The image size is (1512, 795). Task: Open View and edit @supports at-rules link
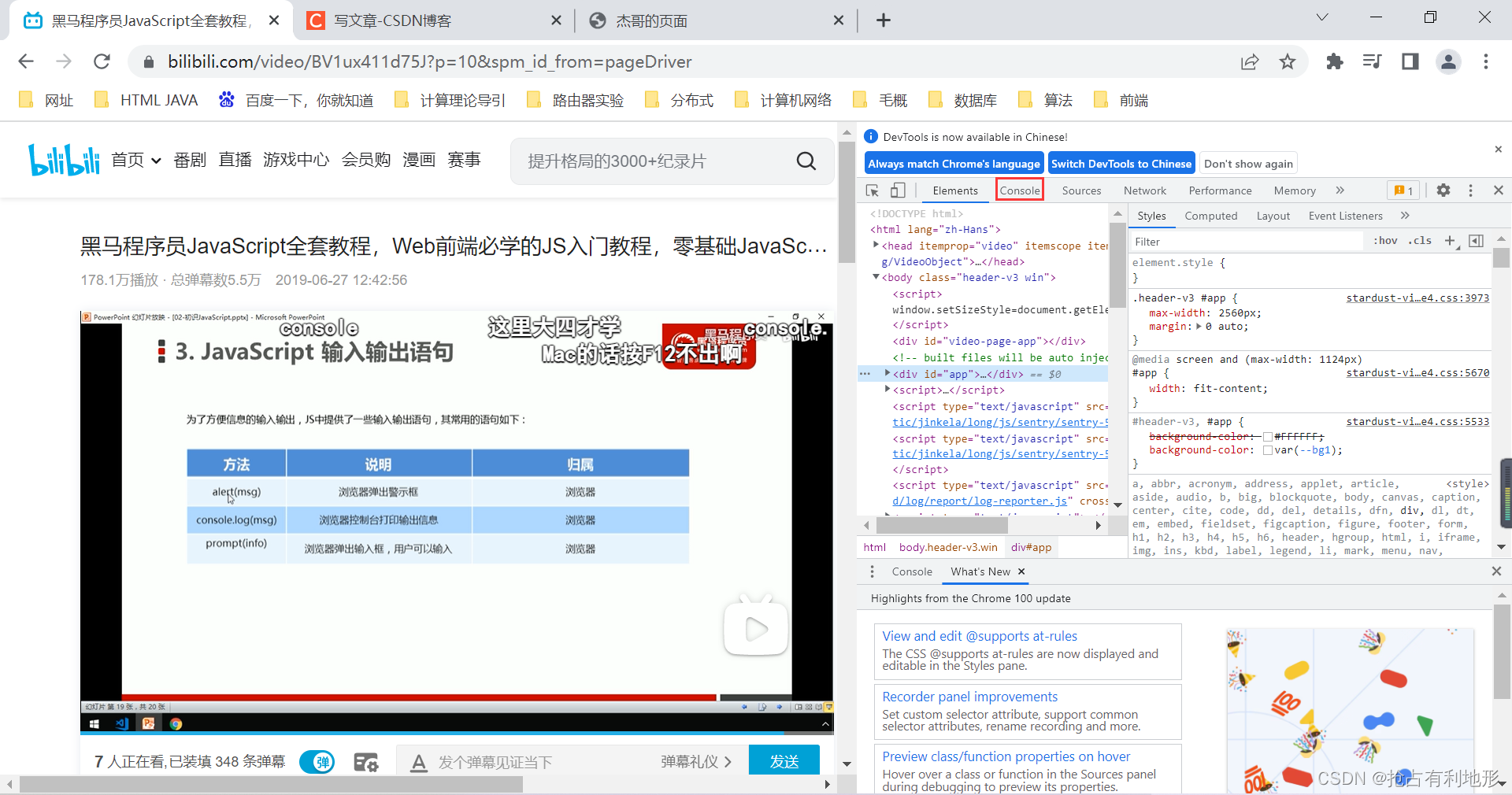(x=980, y=636)
